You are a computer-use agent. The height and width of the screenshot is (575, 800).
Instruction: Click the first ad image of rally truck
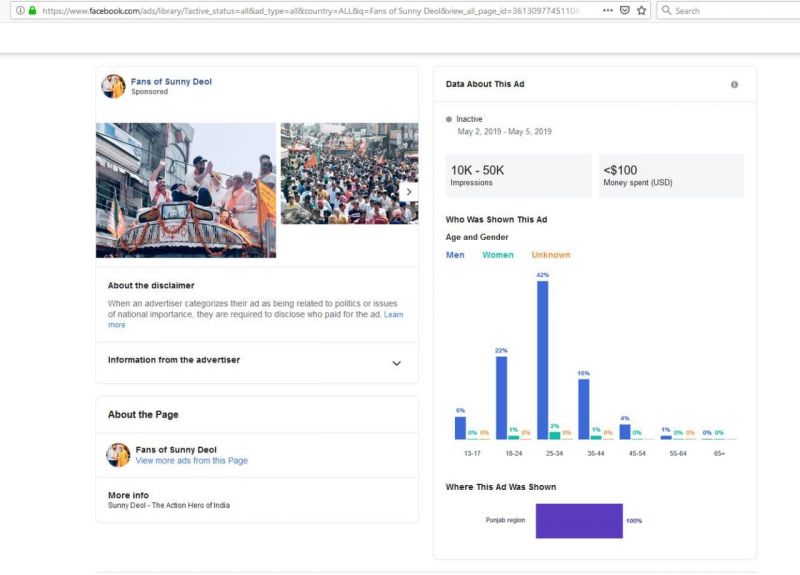186,190
